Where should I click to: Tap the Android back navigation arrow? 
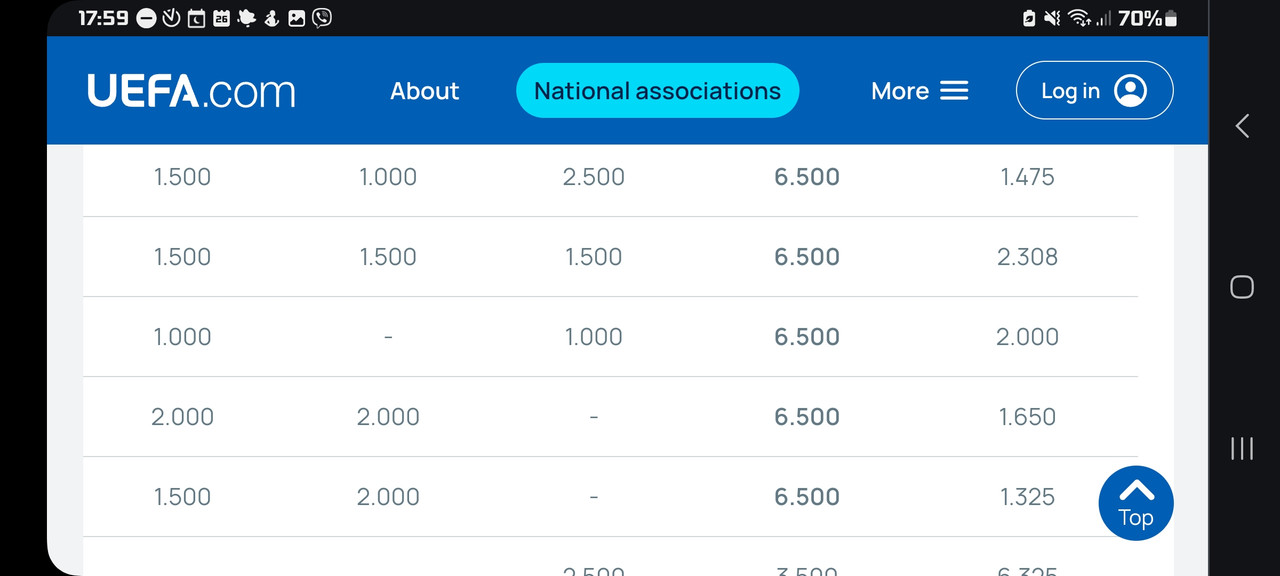pos(1242,126)
